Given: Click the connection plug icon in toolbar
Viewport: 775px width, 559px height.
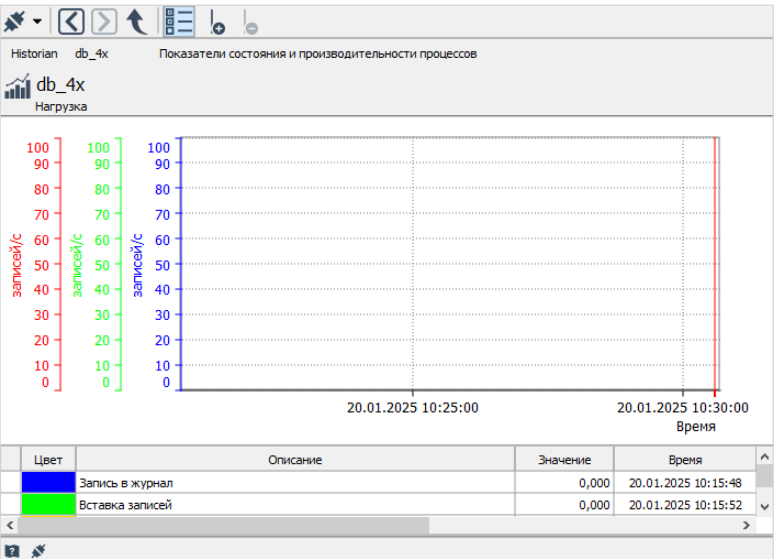Looking at the screenshot, I should (15, 20).
